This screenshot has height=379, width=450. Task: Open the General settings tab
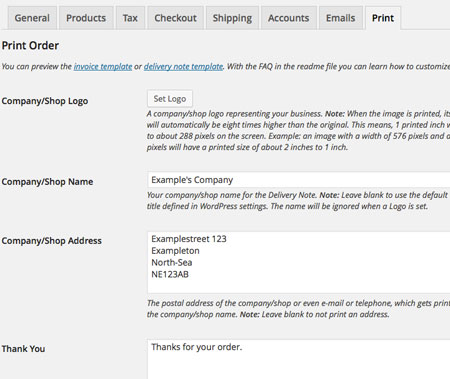click(32, 18)
